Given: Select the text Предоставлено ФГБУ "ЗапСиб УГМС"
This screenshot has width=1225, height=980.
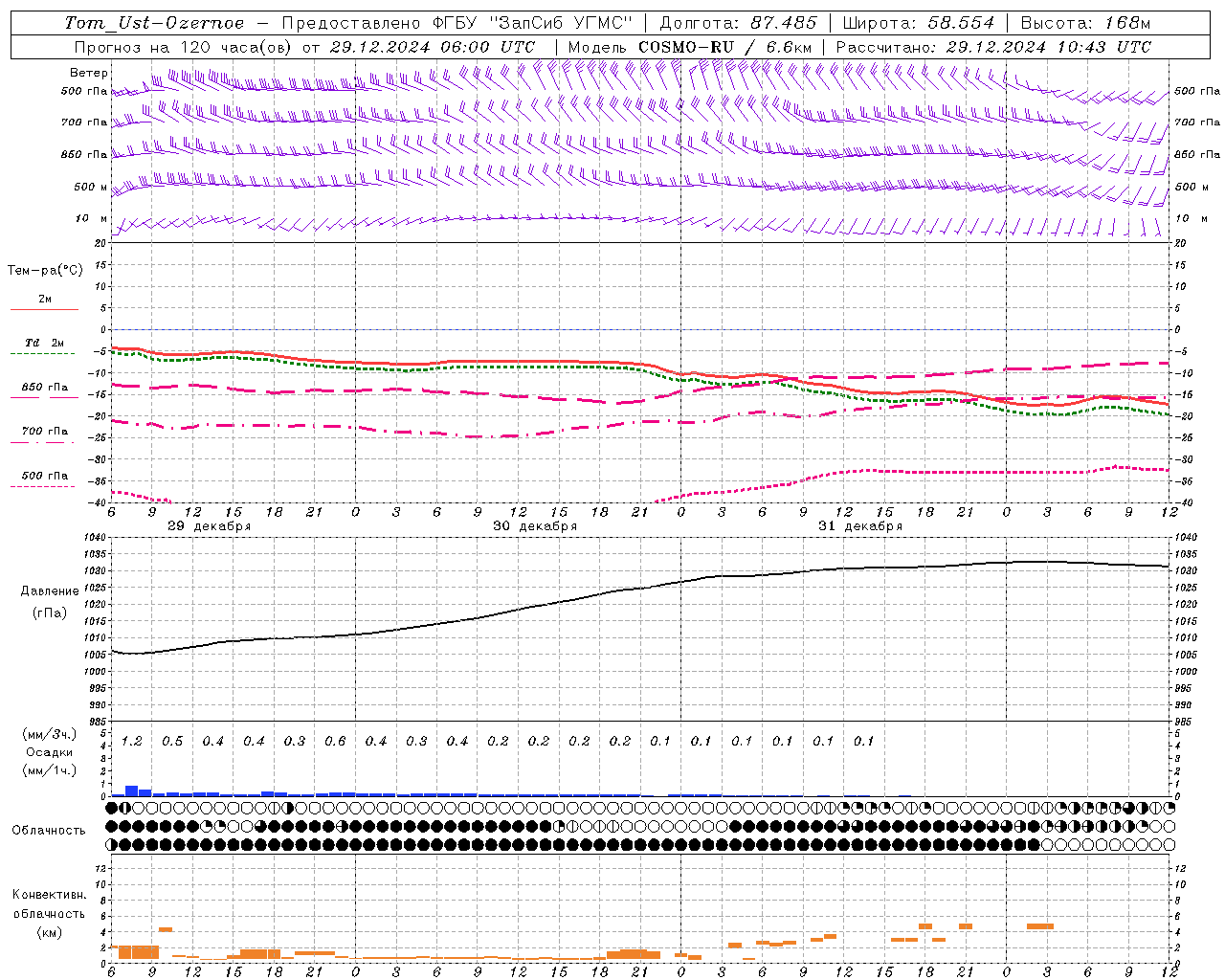Looking at the screenshot, I should [457, 23].
